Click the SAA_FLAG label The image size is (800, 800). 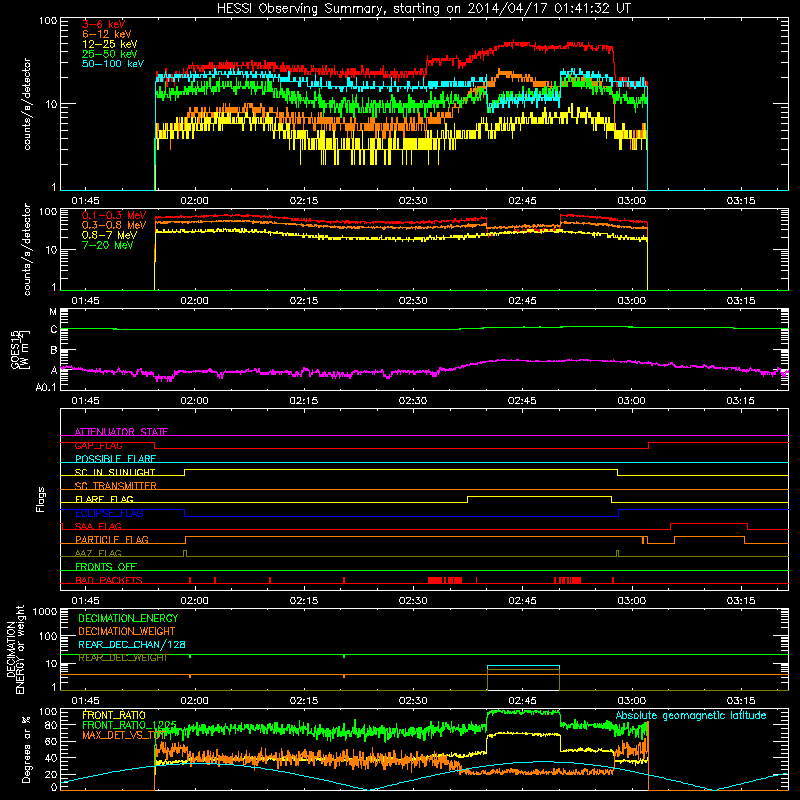click(98, 526)
